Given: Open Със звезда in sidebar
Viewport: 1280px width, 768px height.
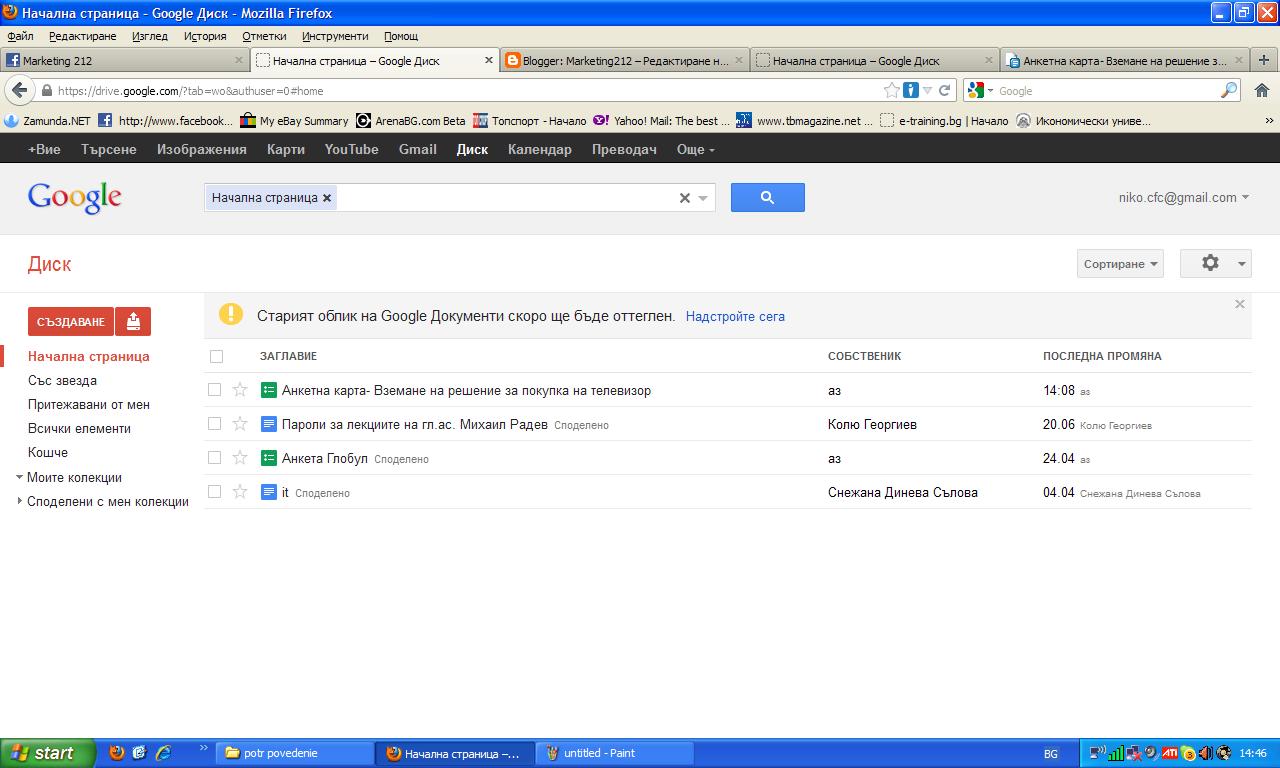Looking at the screenshot, I should (62, 380).
